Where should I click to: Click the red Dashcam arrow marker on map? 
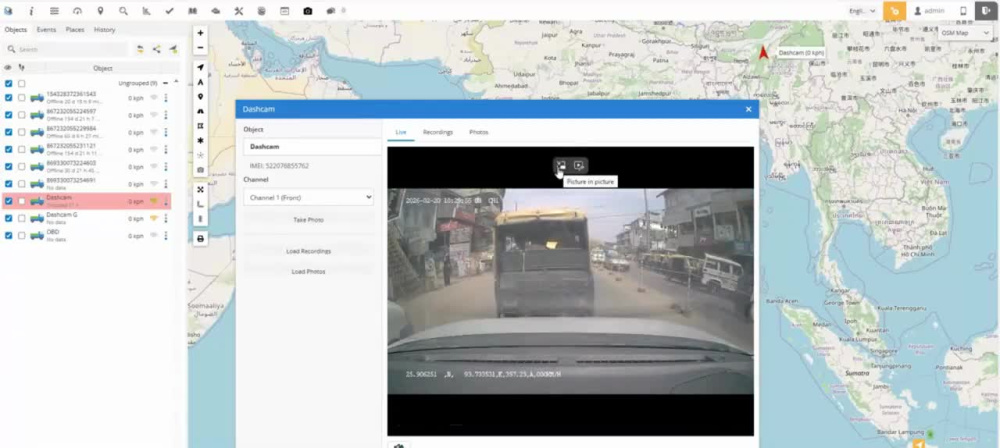[x=763, y=52]
